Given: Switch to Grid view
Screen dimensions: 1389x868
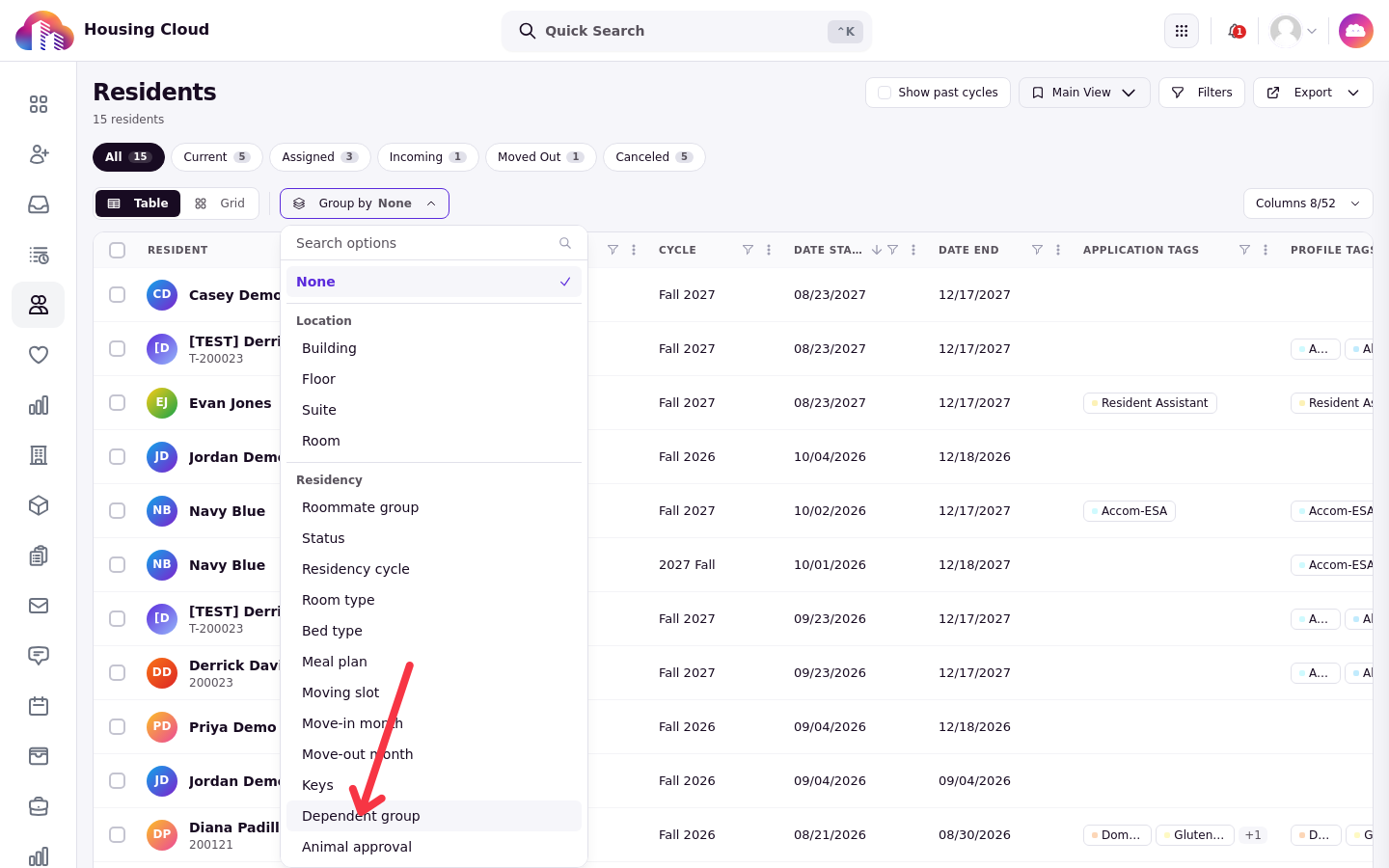Looking at the screenshot, I should pyautogui.click(x=220, y=203).
